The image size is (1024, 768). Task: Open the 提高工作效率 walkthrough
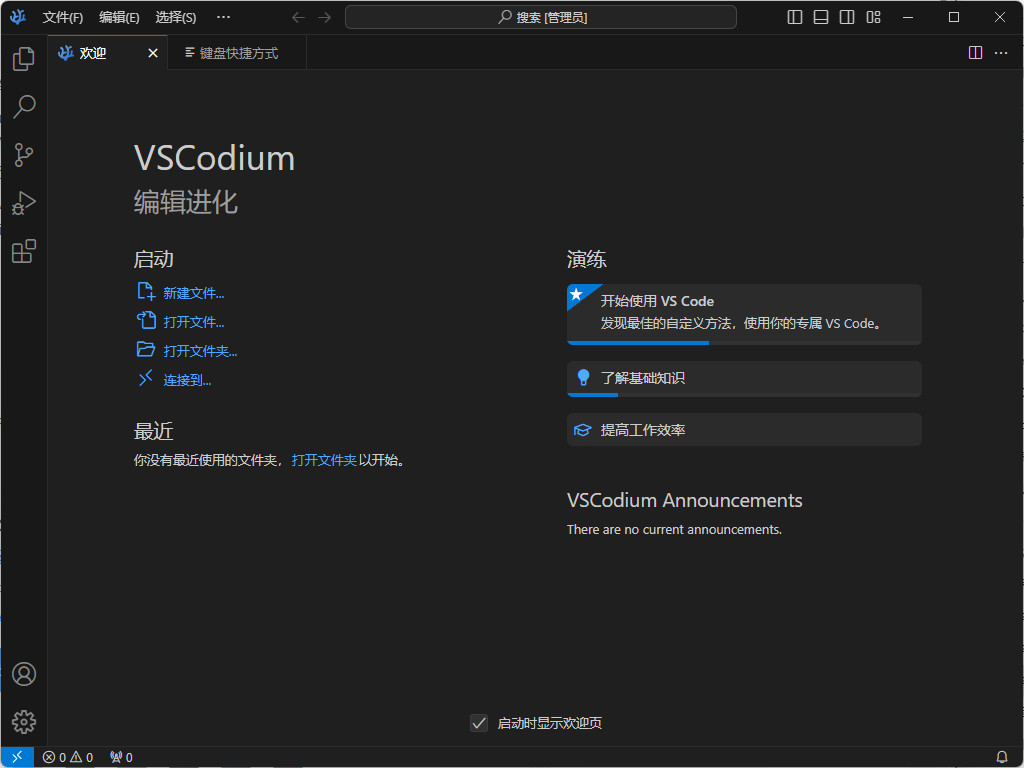pos(744,430)
